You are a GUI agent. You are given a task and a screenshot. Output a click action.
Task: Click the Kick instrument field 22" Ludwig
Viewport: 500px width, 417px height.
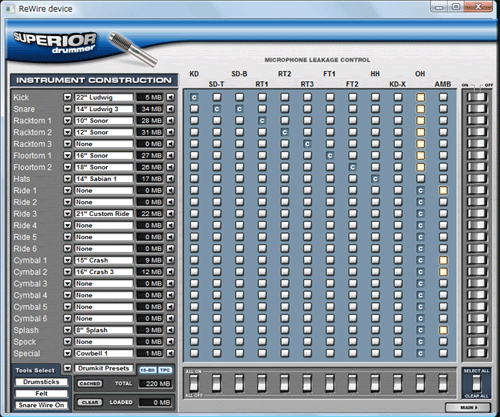[x=103, y=97]
